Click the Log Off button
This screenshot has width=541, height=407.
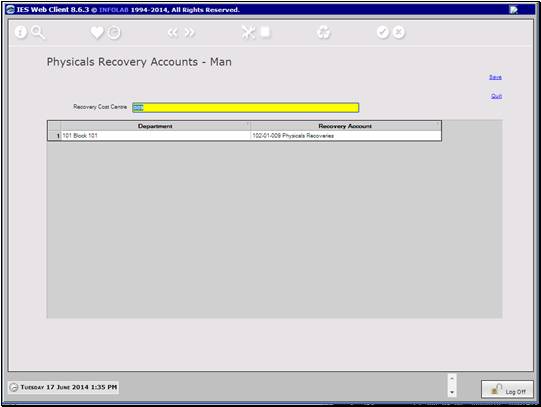coord(507,390)
